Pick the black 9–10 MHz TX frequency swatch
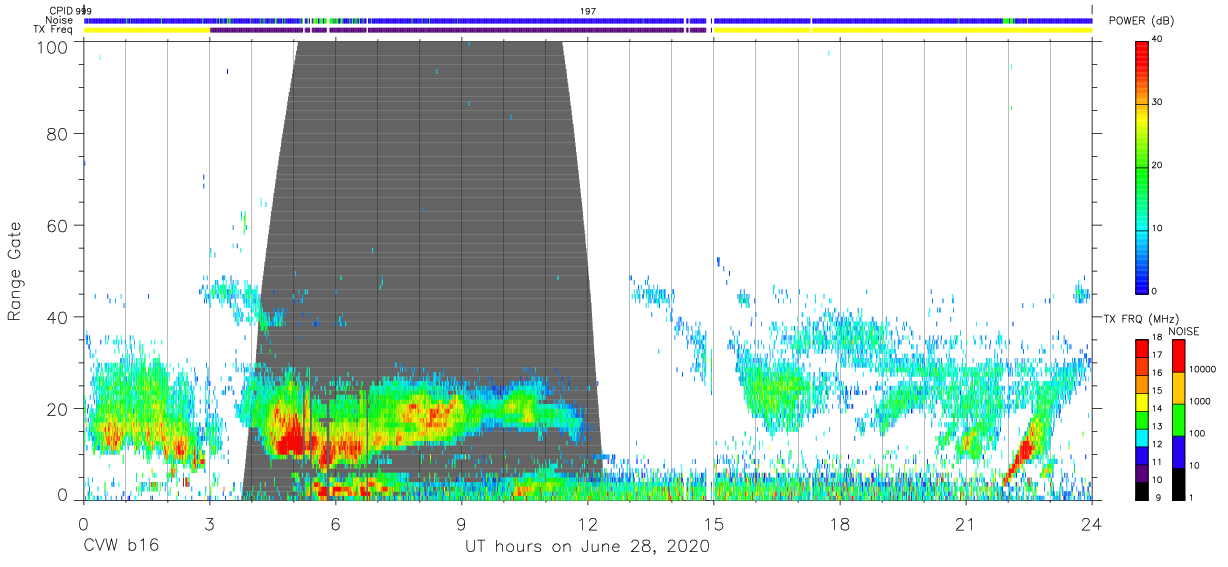Image resolution: width=1228 pixels, height=567 pixels. click(1142, 491)
